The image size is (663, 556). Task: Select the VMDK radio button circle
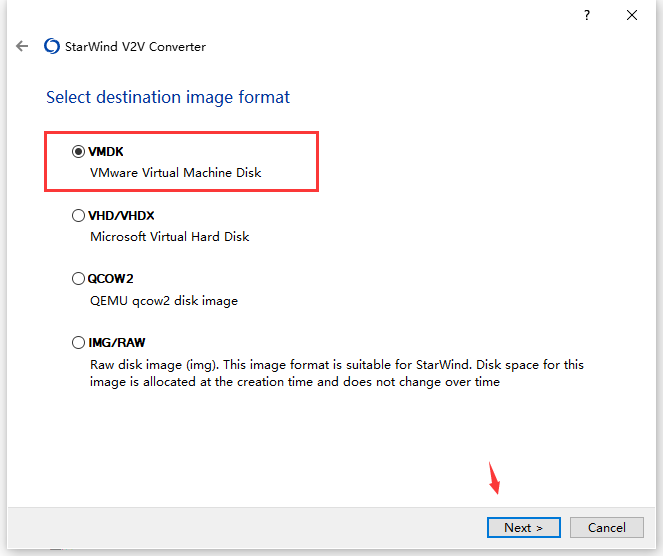pyautogui.click(x=78, y=151)
